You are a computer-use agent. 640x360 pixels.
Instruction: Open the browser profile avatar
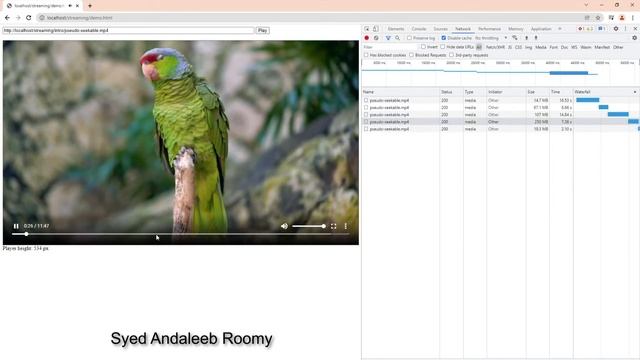[x=622, y=18]
